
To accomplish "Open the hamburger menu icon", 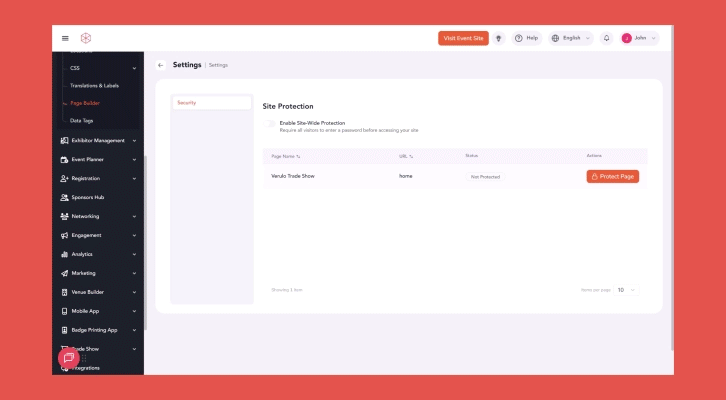I will [x=65, y=38].
